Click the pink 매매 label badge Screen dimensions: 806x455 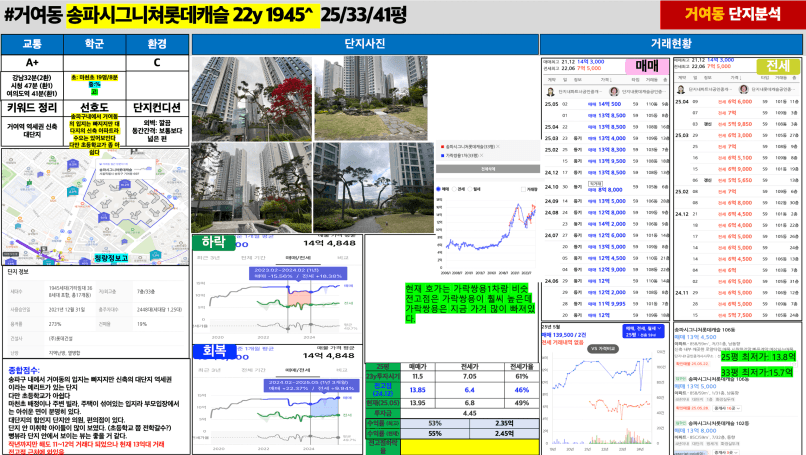[x=647, y=66]
